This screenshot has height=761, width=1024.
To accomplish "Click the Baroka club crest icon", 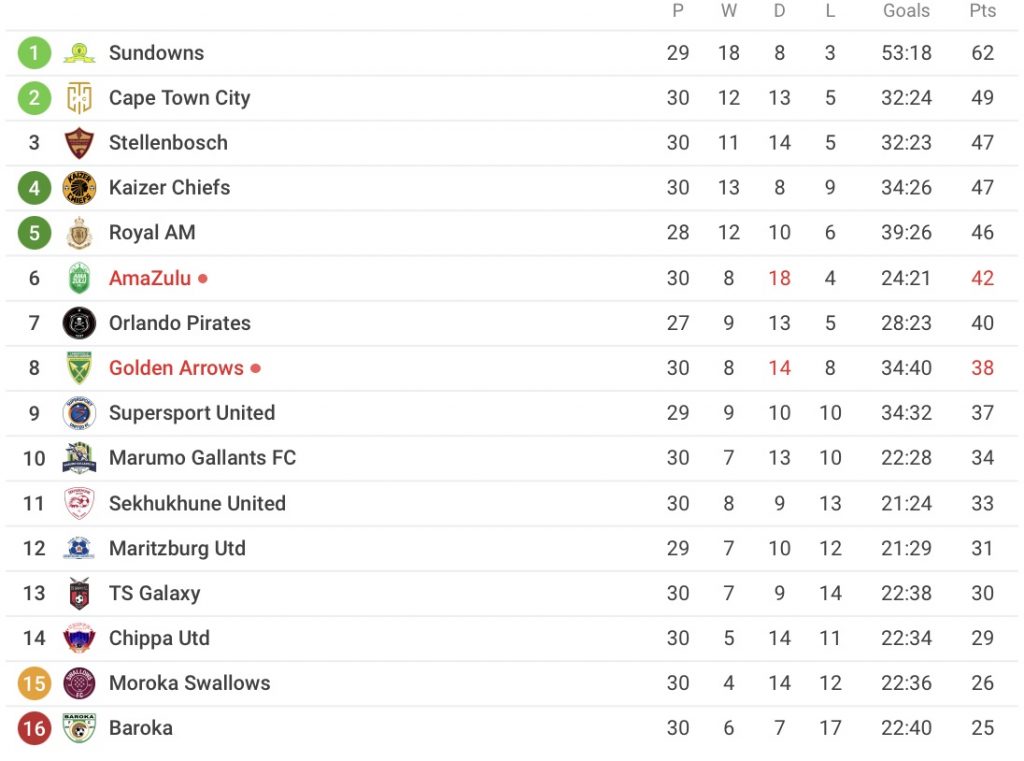I will [x=79, y=728].
